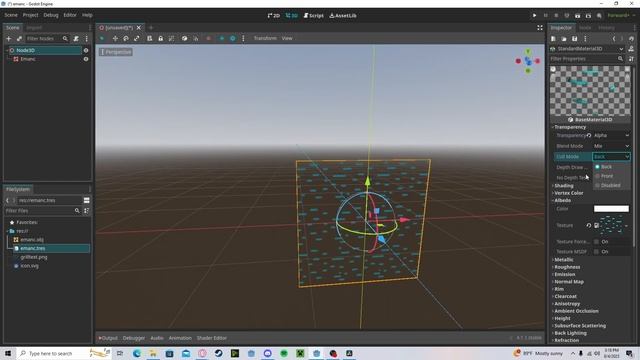Toggle FileSystem split view mode

click(x=87, y=200)
